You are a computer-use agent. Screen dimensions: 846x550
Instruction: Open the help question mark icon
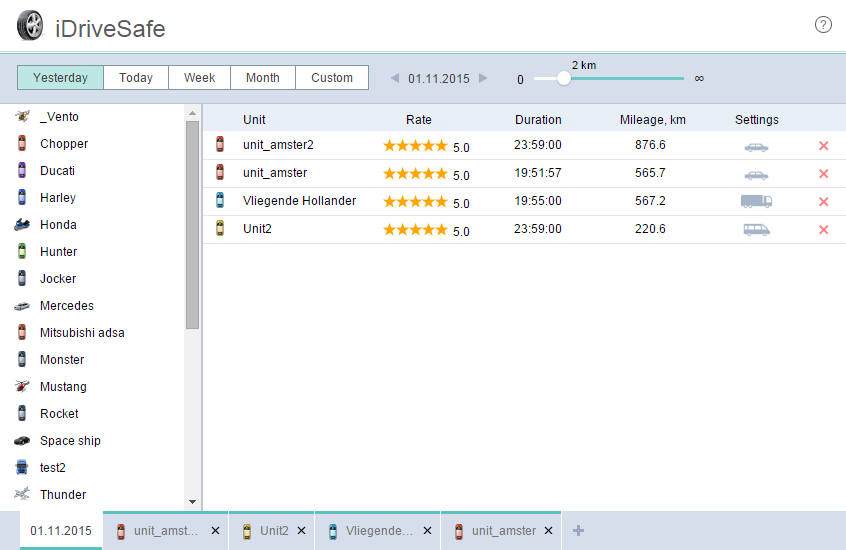[823, 25]
